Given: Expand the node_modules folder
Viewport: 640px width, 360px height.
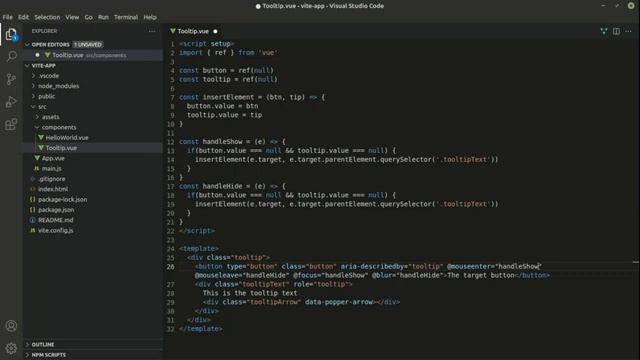Looking at the screenshot, I should (33, 86).
